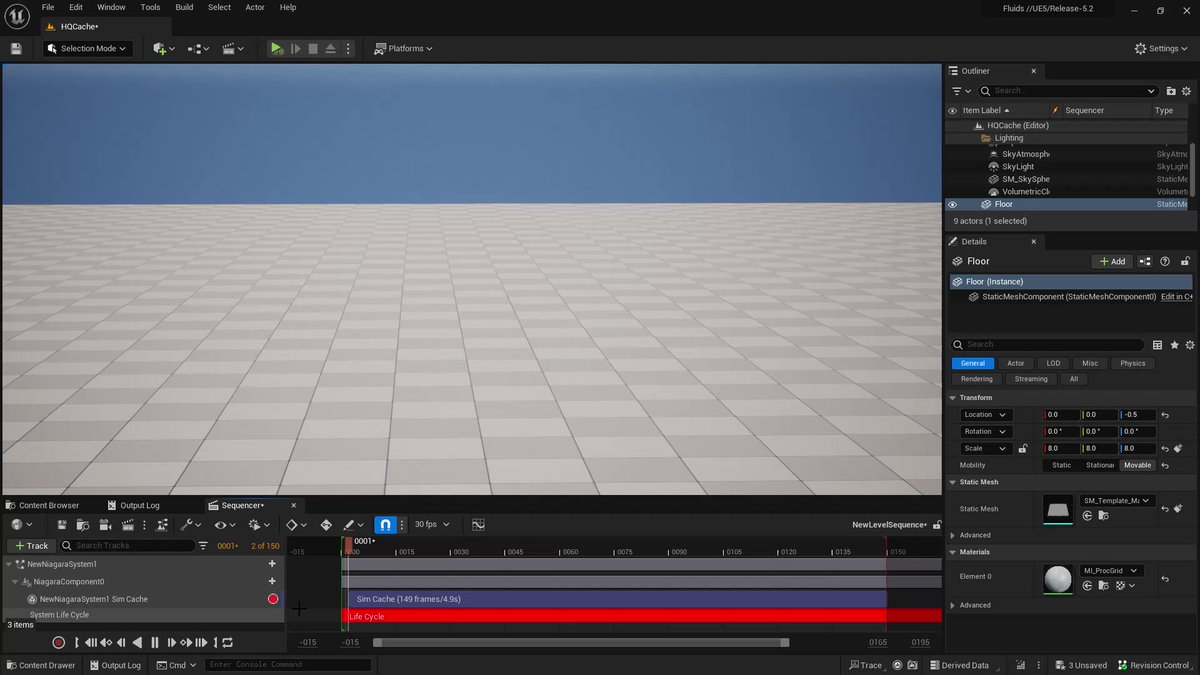Switch to the Content Browser tab

42,505
